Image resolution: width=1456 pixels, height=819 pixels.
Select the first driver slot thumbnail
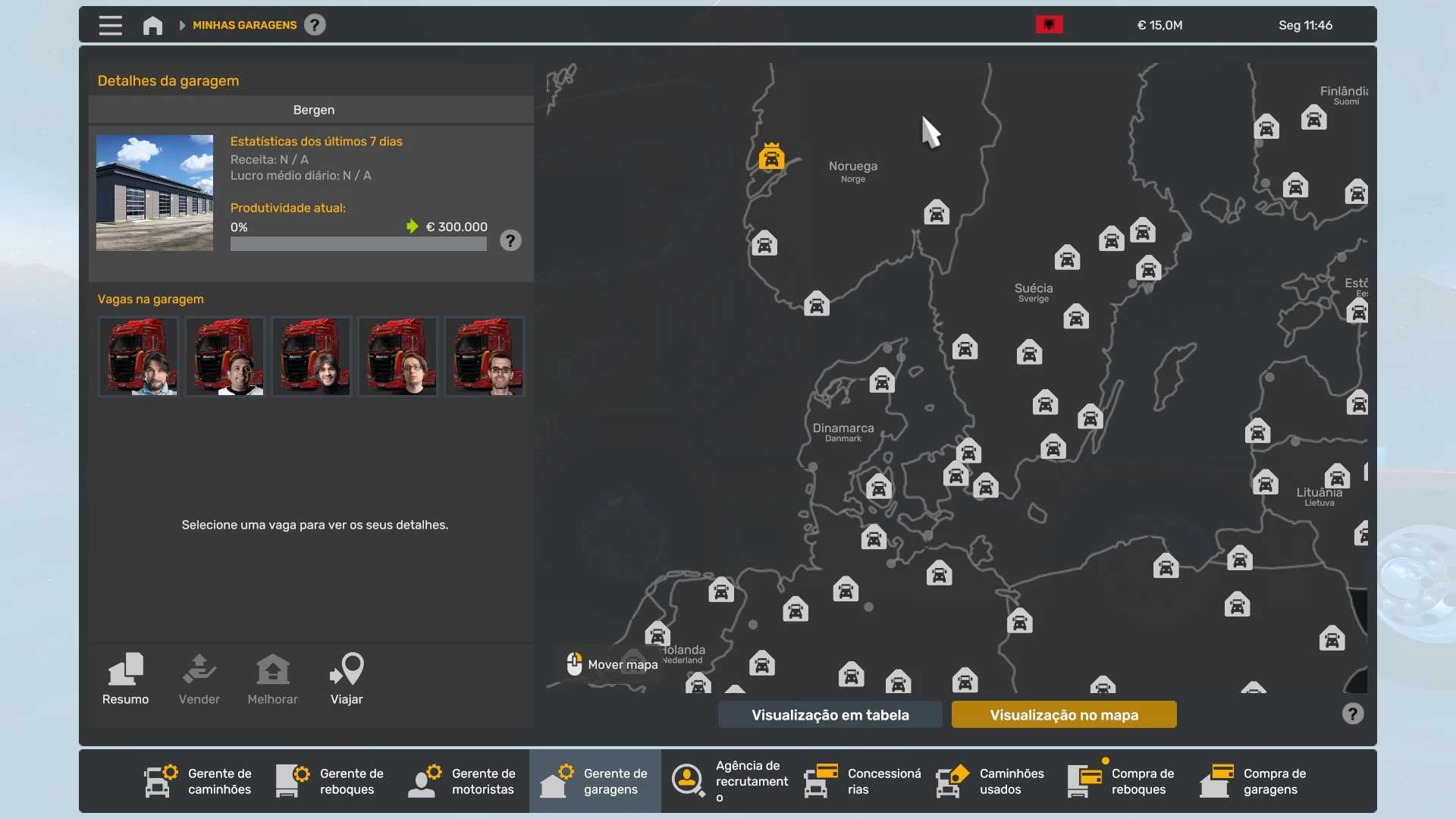tap(139, 356)
